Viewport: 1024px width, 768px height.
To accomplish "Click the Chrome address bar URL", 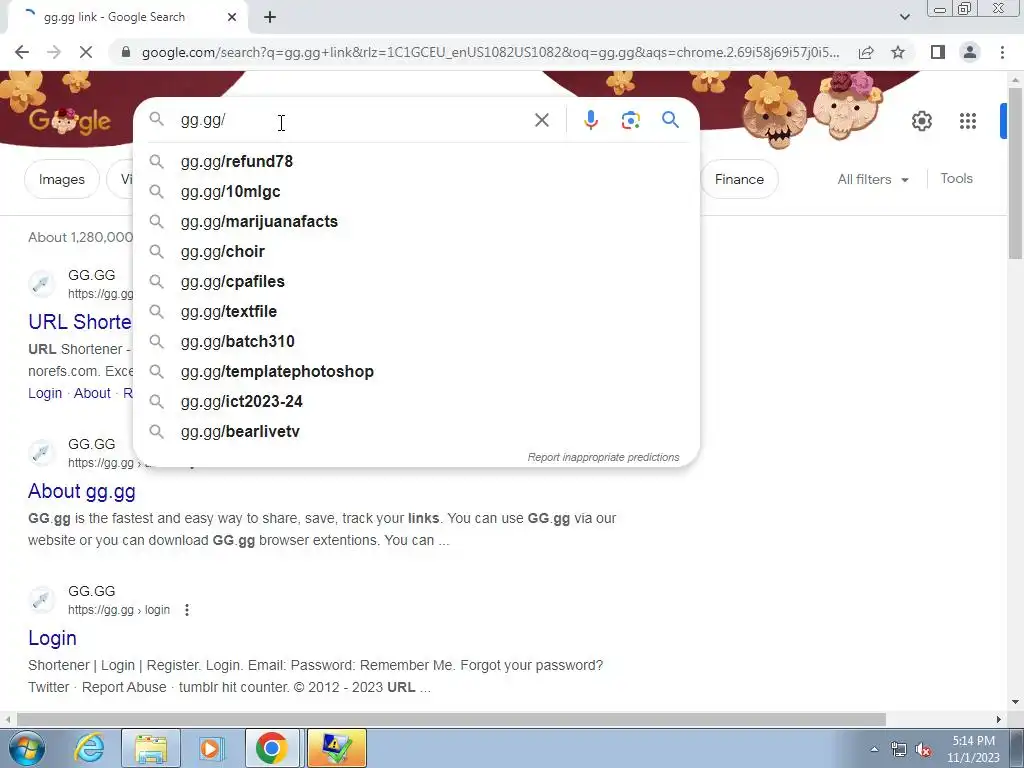I will (x=490, y=52).
